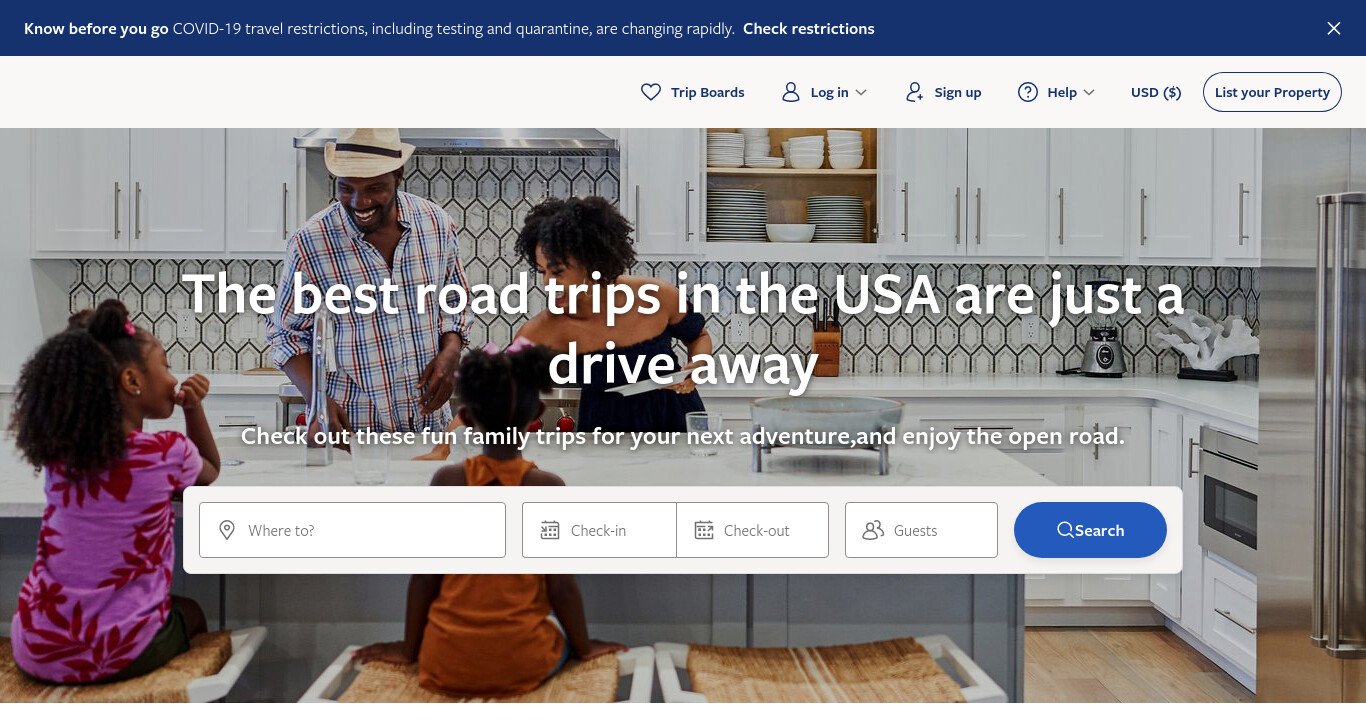Focus the Where to? destination field
The image size is (1366, 728).
click(352, 530)
